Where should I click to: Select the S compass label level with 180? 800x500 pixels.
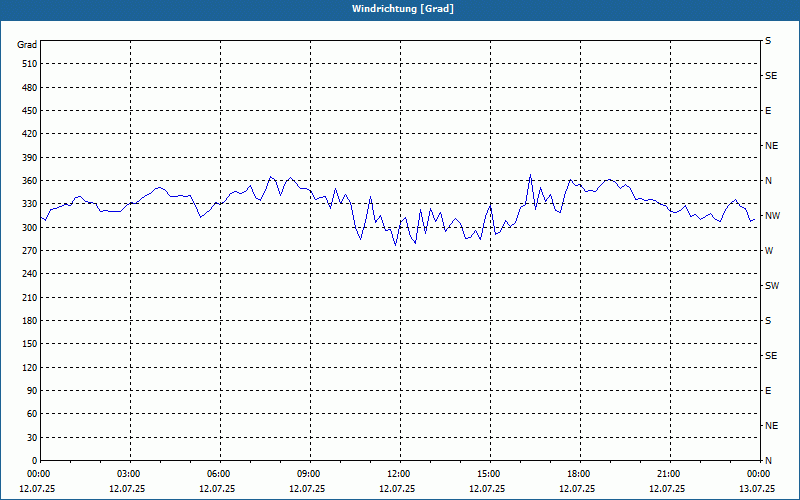(x=768, y=320)
